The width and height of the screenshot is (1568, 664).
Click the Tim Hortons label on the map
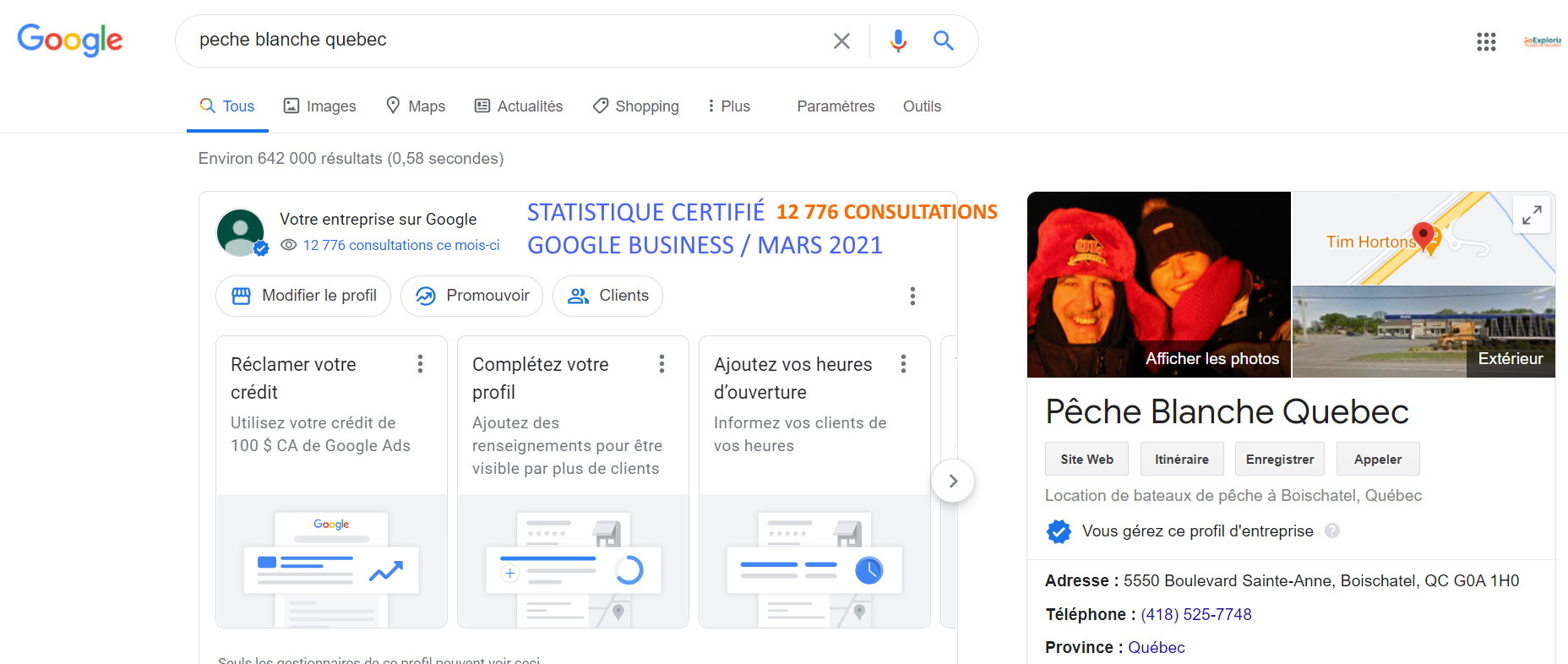click(1370, 242)
